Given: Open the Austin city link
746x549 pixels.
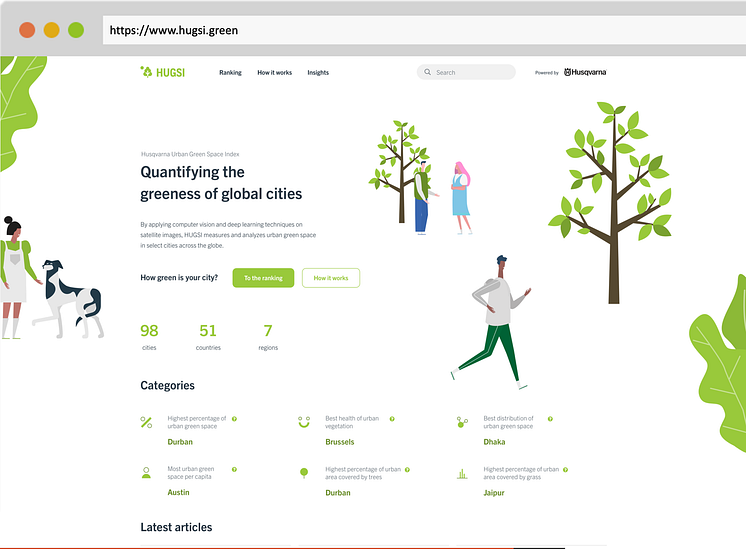Looking at the screenshot, I should tap(178, 492).
